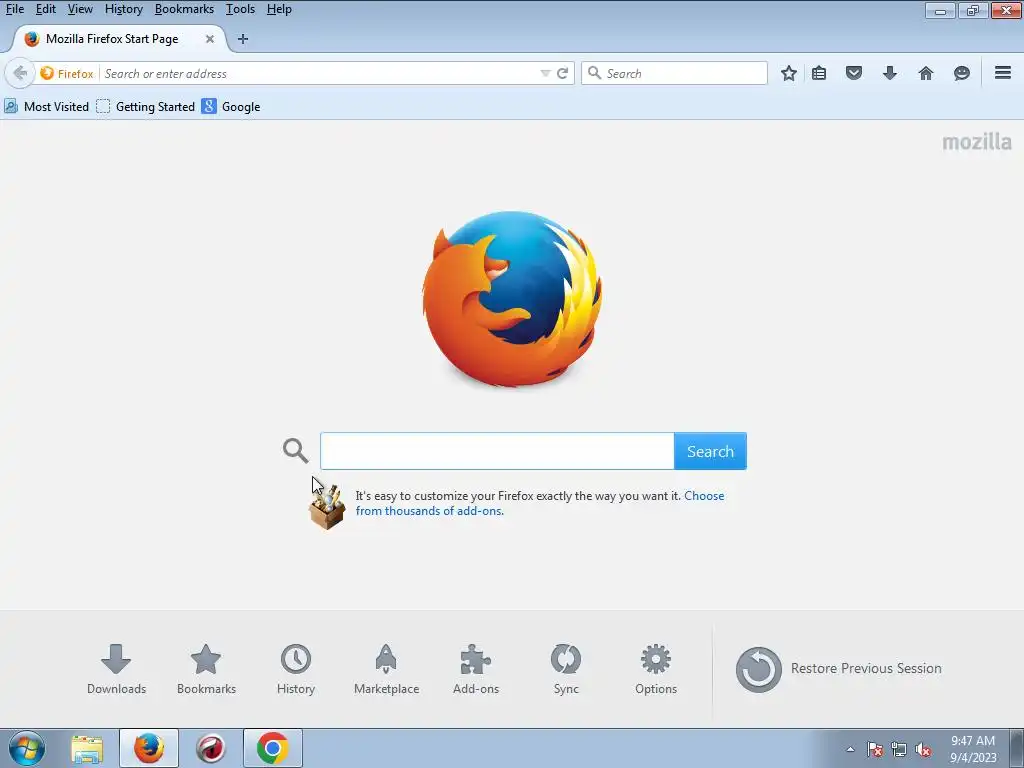Open the search engine magnifier dropdown in toolbar
The height and width of the screenshot is (768, 1024).
pyautogui.click(x=594, y=73)
